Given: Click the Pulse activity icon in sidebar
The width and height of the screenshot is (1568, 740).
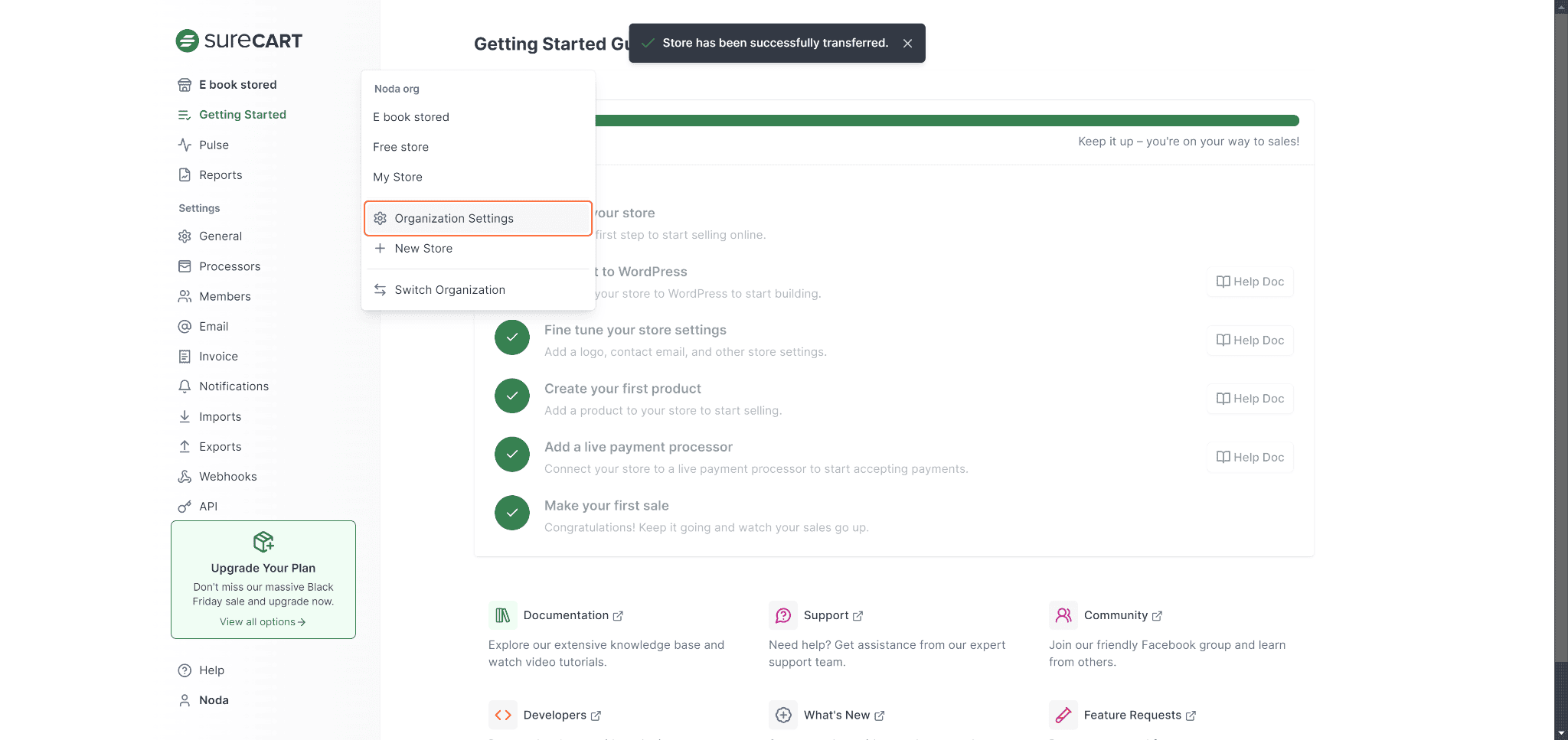Looking at the screenshot, I should click(x=185, y=145).
